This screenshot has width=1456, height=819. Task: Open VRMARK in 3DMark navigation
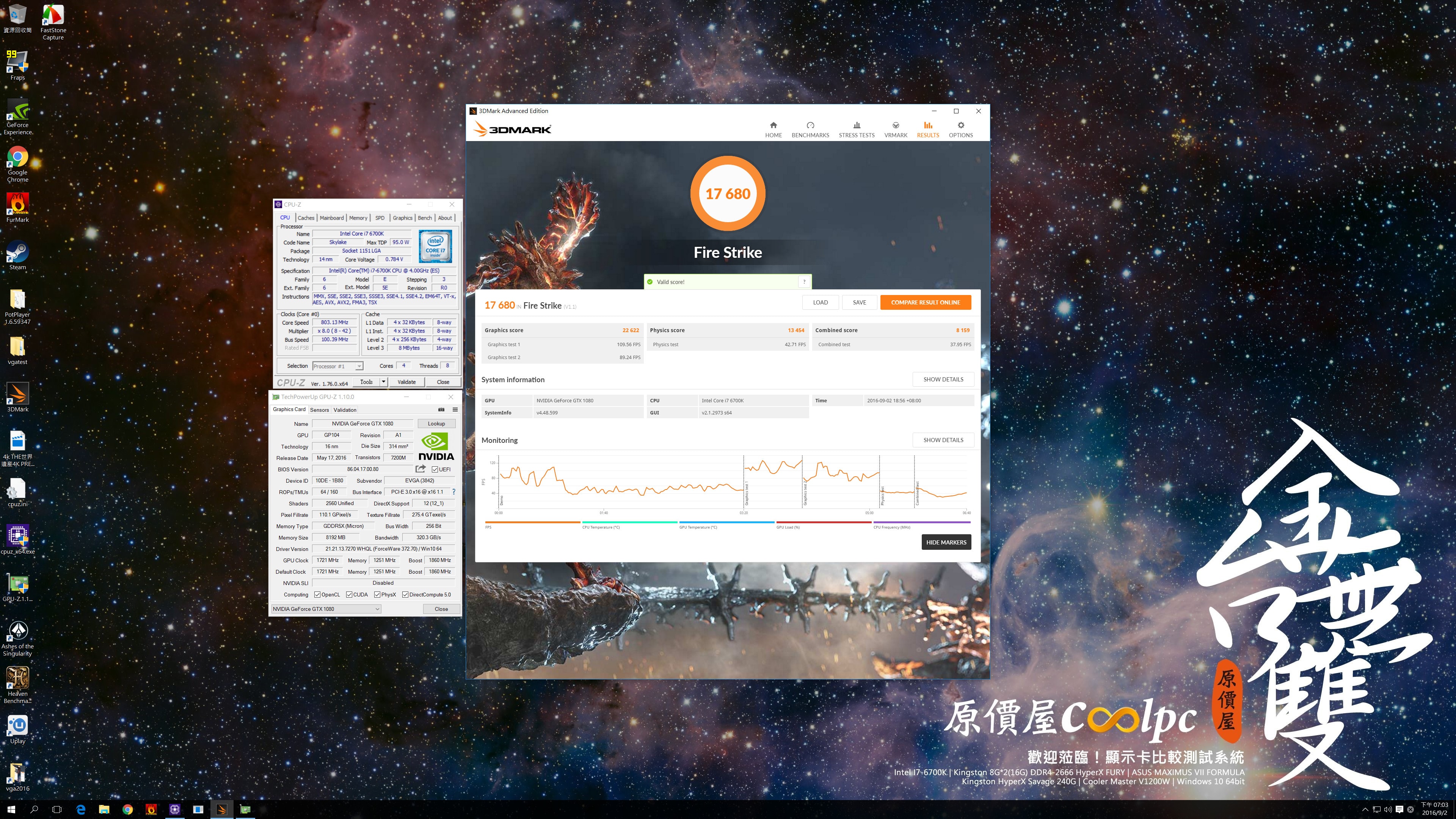pyautogui.click(x=895, y=129)
